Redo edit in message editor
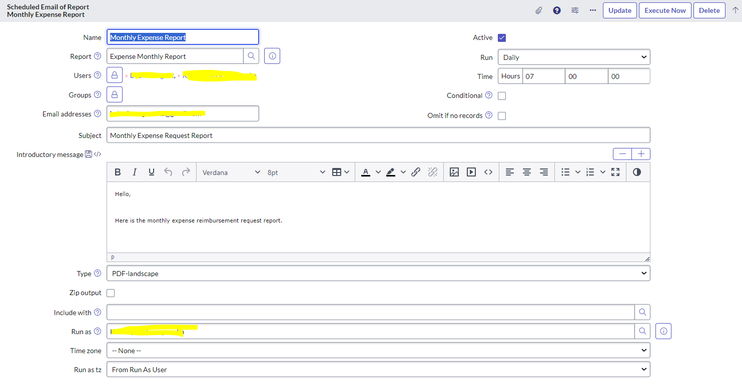 click(x=186, y=172)
